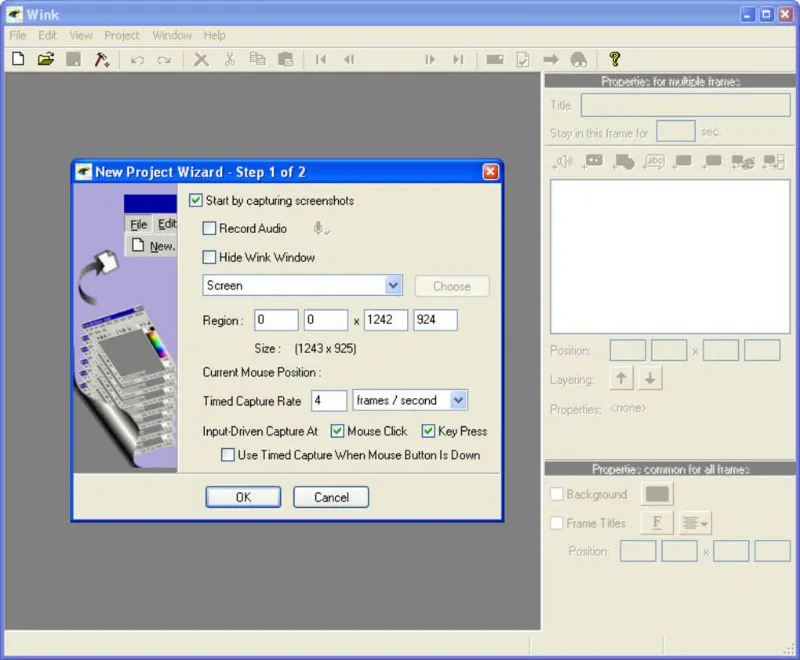This screenshot has width=800, height=660.
Task: Jump to last frame toolbar icon
Action: pyautogui.click(x=458, y=60)
